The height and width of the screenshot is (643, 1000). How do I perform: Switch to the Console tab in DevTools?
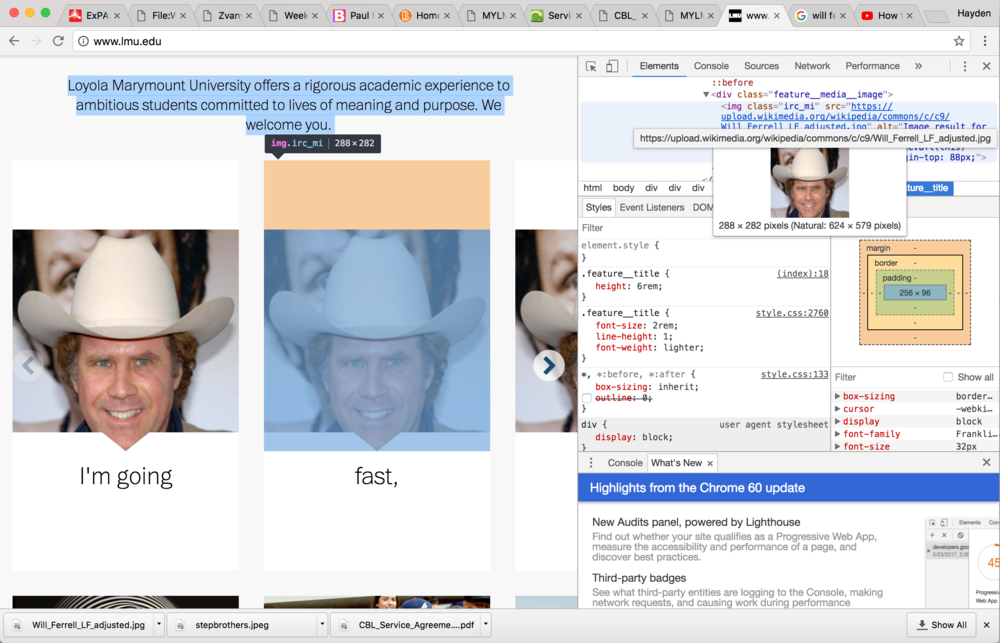point(711,66)
